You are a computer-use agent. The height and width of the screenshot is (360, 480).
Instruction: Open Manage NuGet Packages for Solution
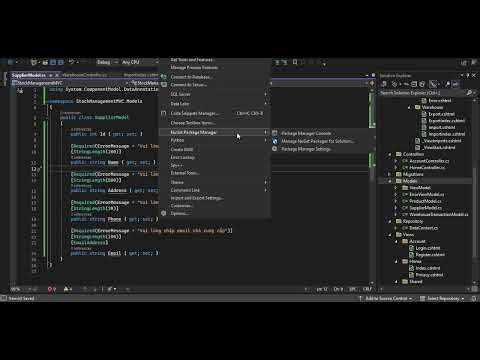tap(317, 141)
